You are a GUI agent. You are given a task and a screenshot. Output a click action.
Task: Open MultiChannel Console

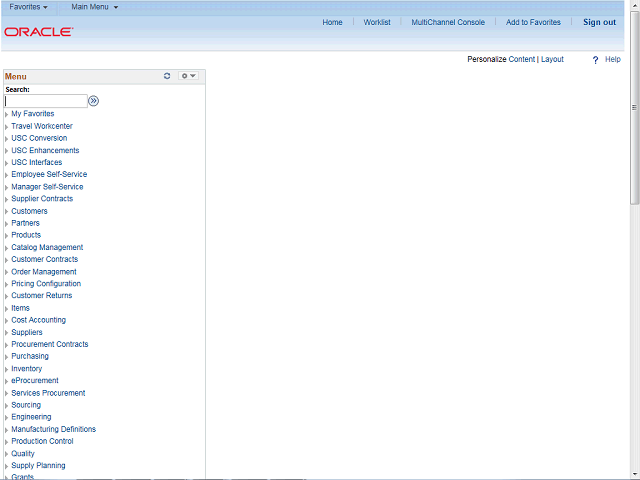tap(448, 22)
